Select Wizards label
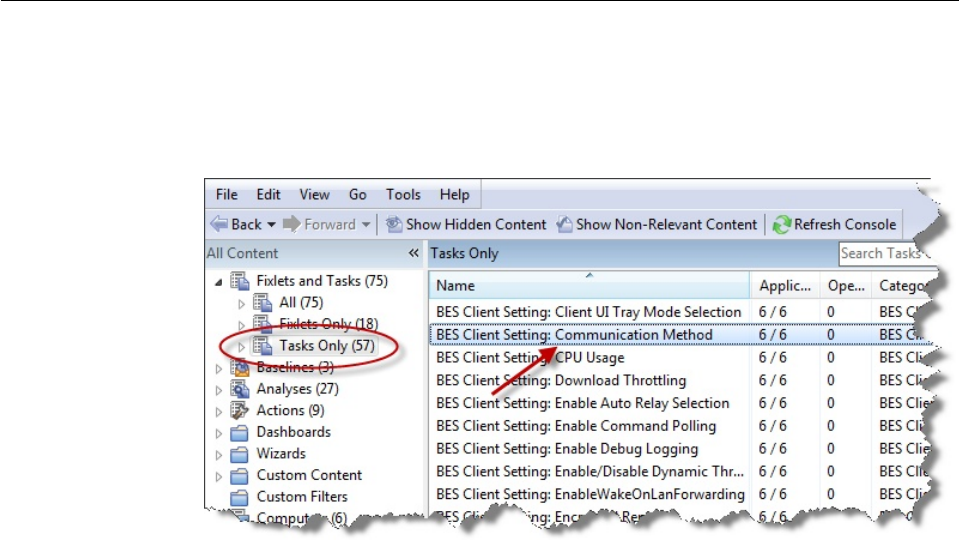This screenshot has height=540, width=959. (x=281, y=454)
